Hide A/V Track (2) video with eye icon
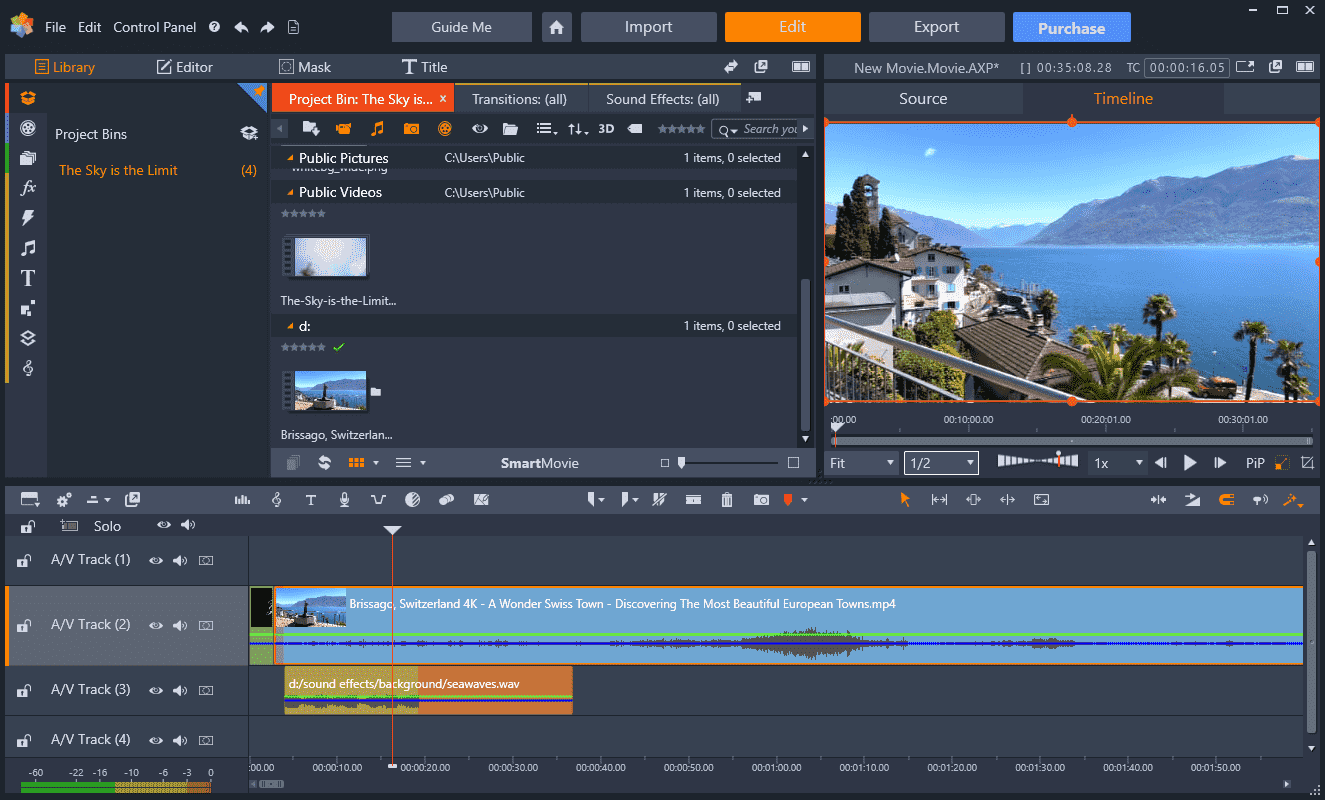Image resolution: width=1325 pixels, height=800 pixels. 156,625
